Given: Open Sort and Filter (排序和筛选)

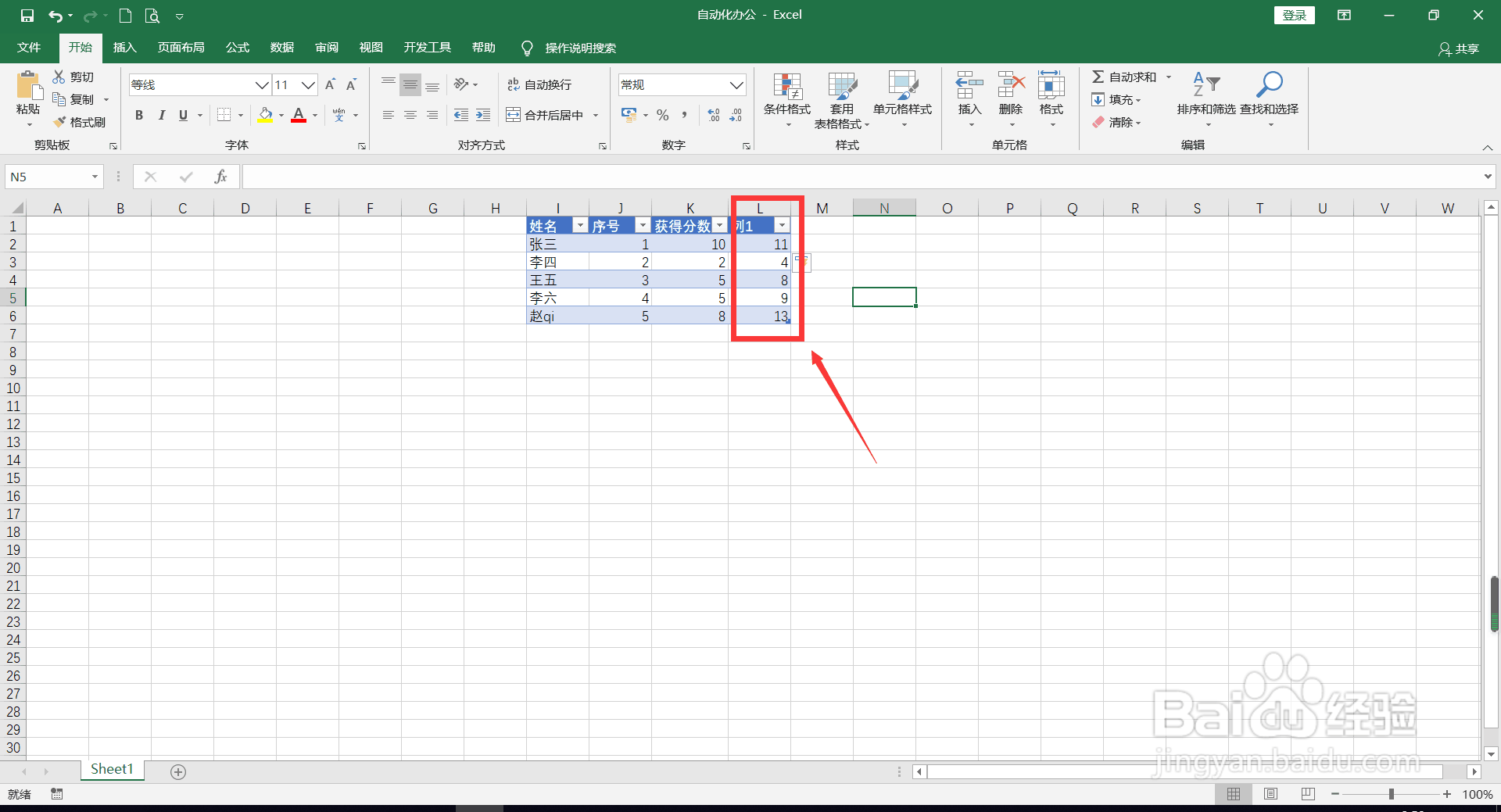Looking at the screenshot, I should [x=1206, y=99].
